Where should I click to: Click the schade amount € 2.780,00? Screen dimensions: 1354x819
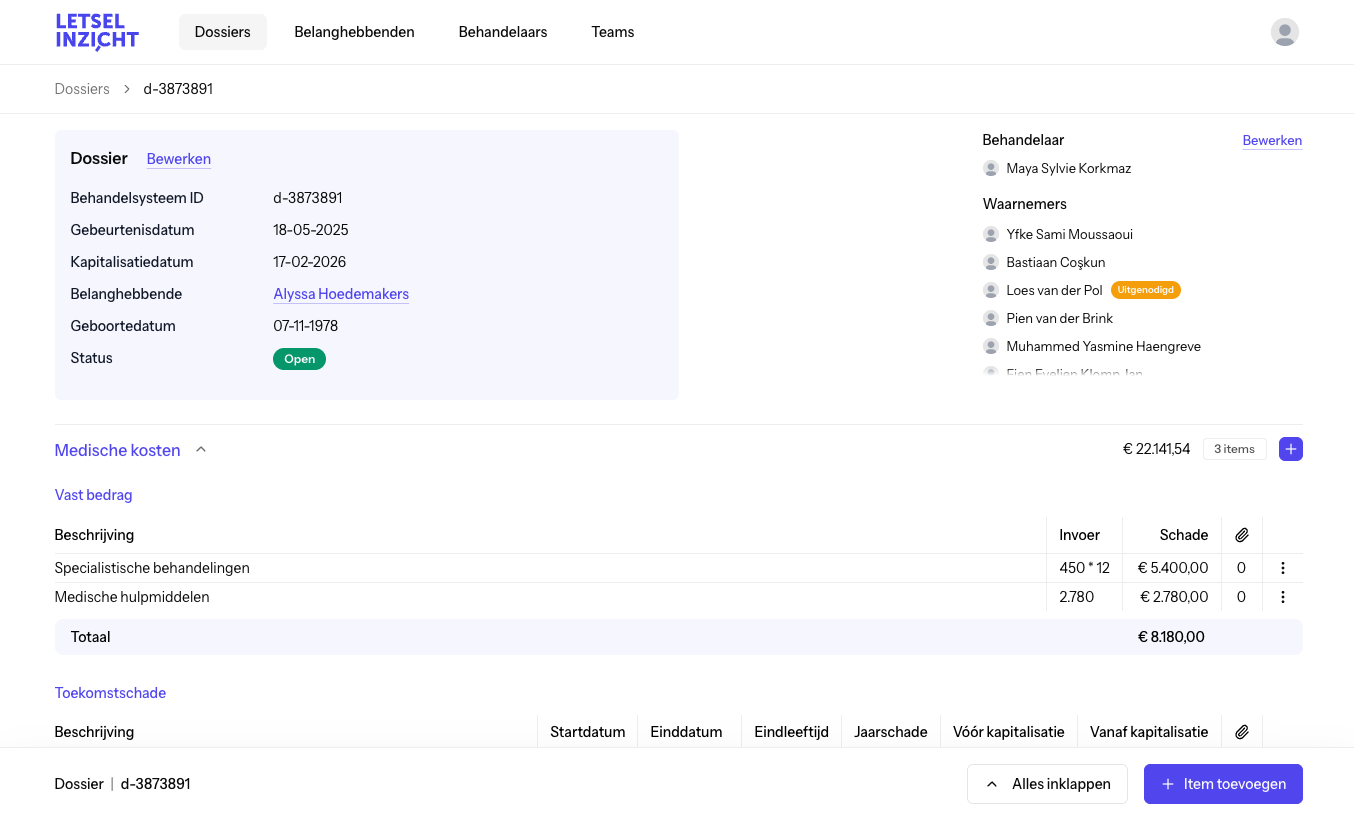tap(1174, 597)
